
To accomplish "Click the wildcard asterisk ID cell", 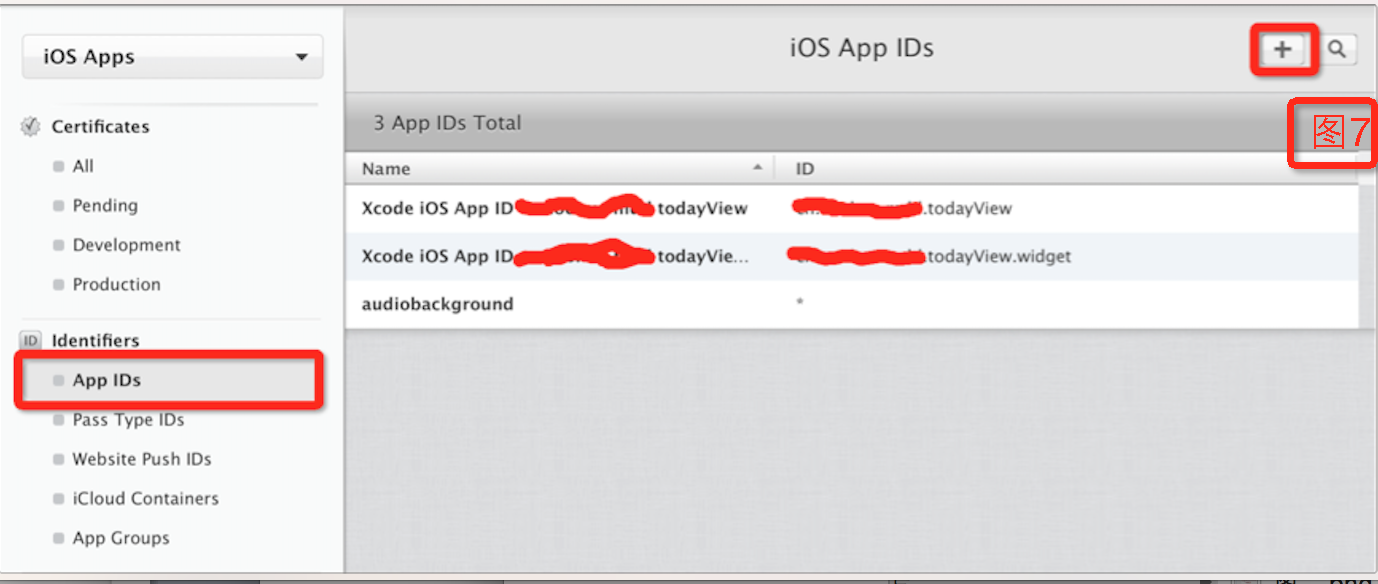I will point(800,304).
